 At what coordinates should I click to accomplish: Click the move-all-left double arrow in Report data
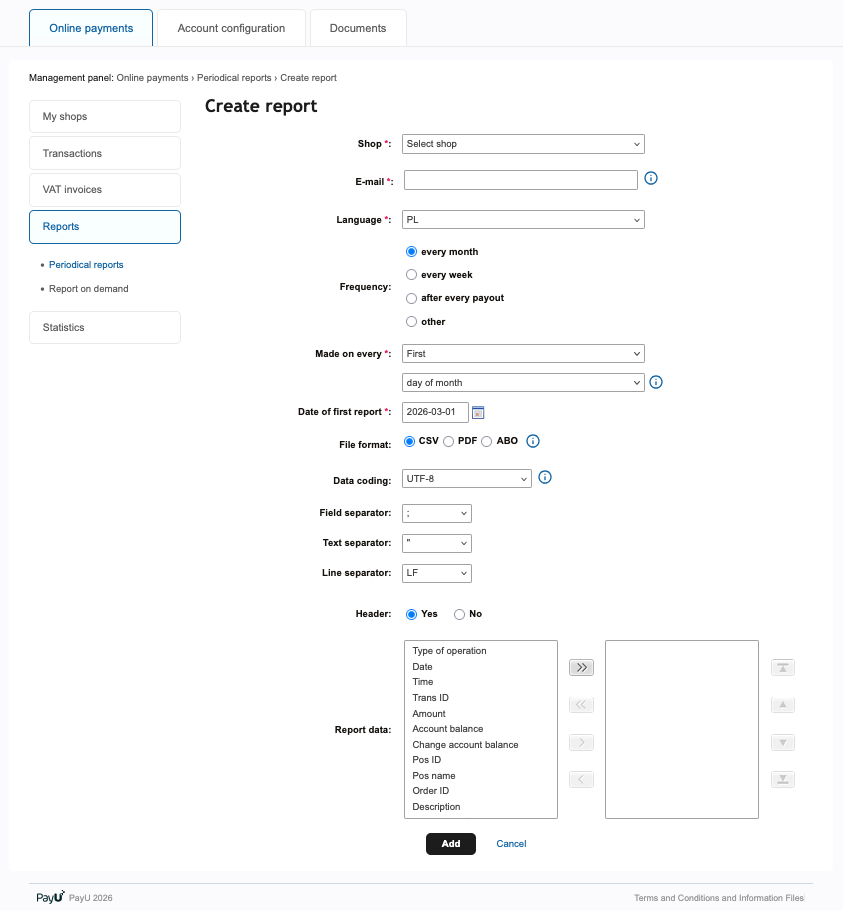tap(581, 704)
